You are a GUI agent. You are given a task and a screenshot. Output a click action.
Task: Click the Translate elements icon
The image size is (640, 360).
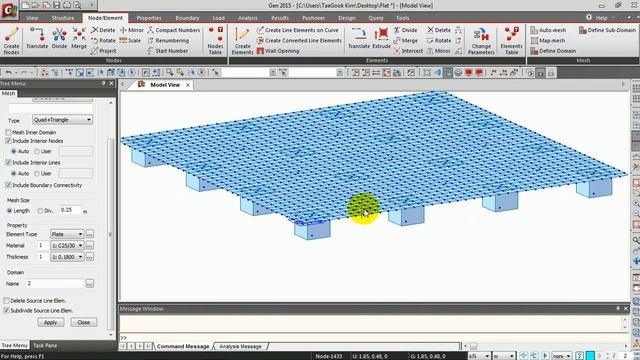tap(358, 38)
